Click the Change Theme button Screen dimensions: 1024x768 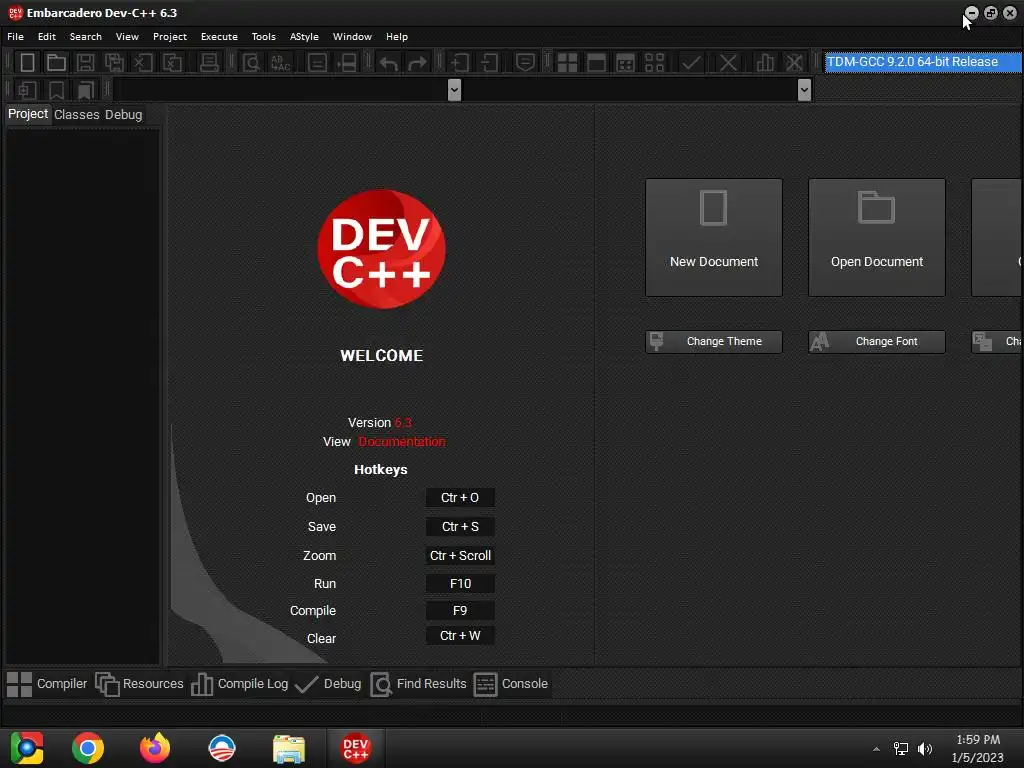click(714, 342)
